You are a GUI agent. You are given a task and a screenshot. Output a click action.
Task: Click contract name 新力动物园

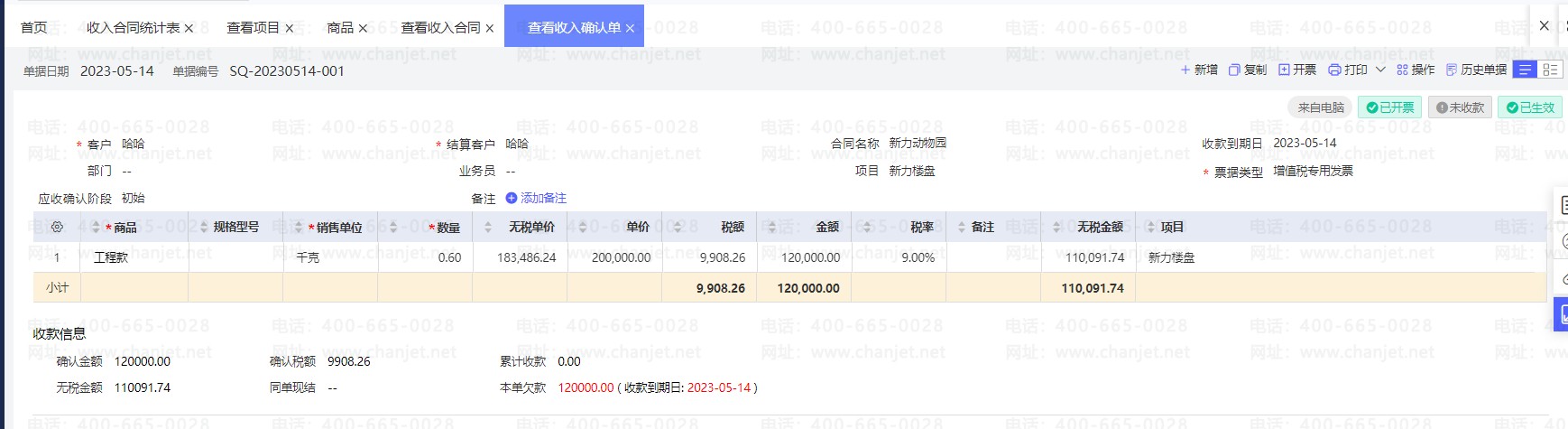pos(918,143)
